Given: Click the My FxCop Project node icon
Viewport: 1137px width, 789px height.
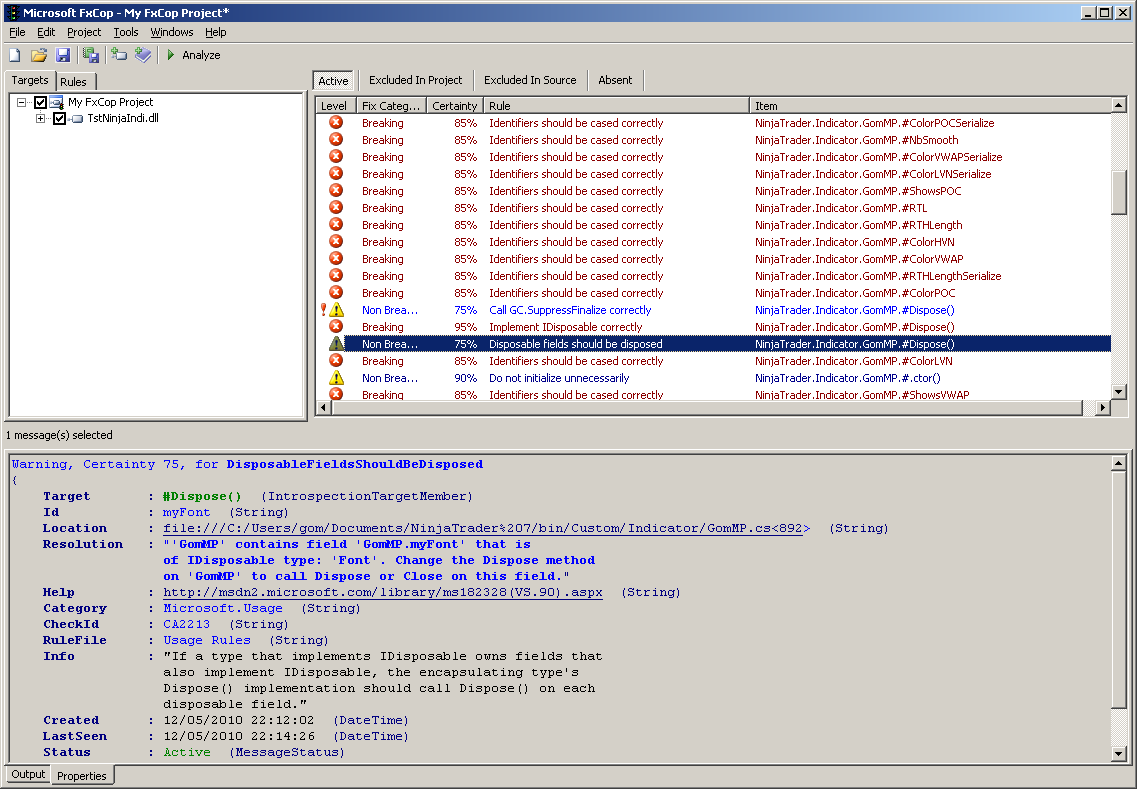Looking at the screenshot, I should click(57, 102).
